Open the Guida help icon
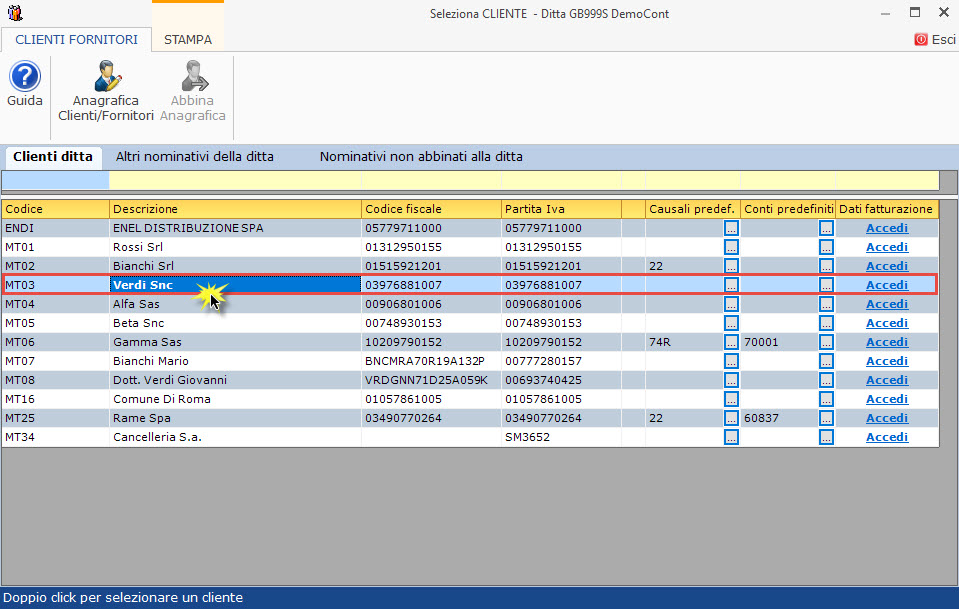This screenshot has height=609, width=959. coord(24,78)
